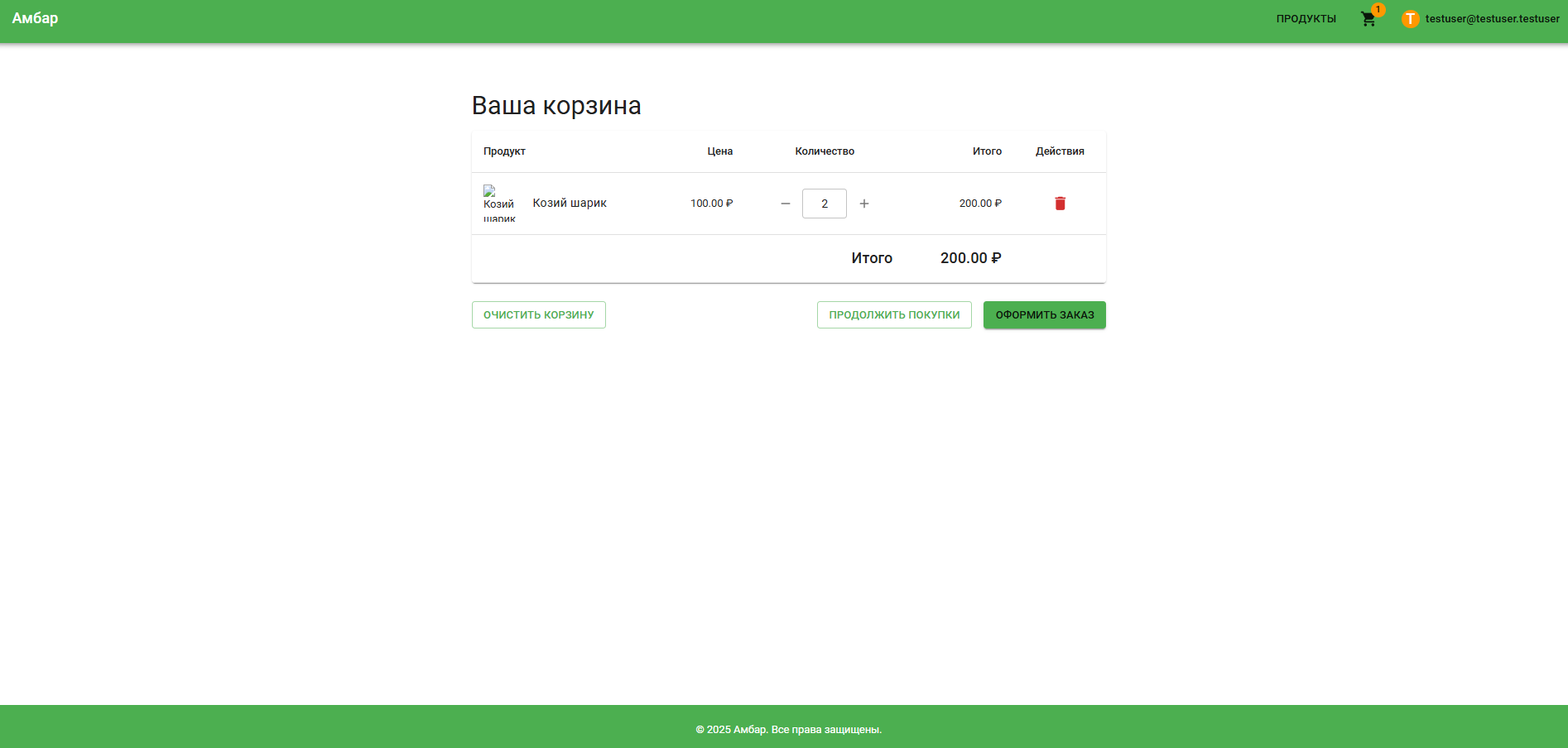This screenshot has width=1568, height=748.
Task: Click the unit price 100.00 ₽
Action: click(712, 204)
